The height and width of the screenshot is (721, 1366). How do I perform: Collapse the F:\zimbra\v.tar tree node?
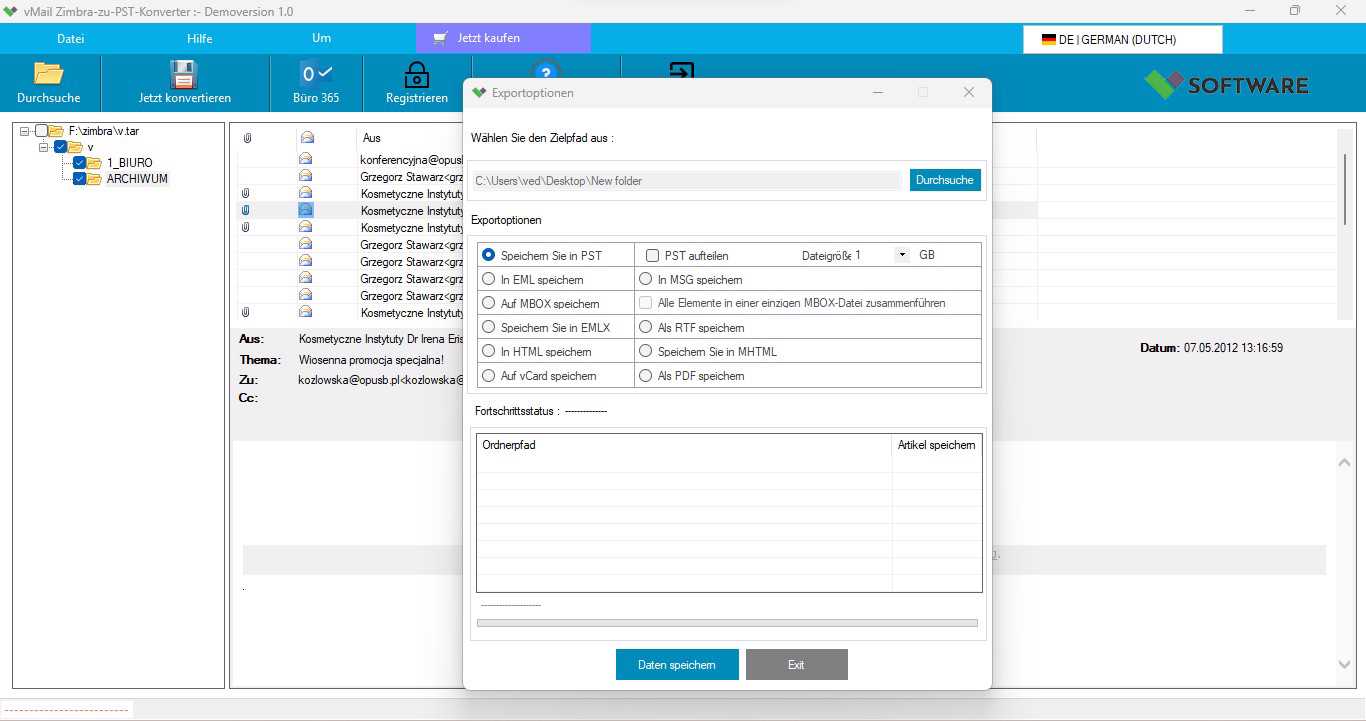[25, 131]
